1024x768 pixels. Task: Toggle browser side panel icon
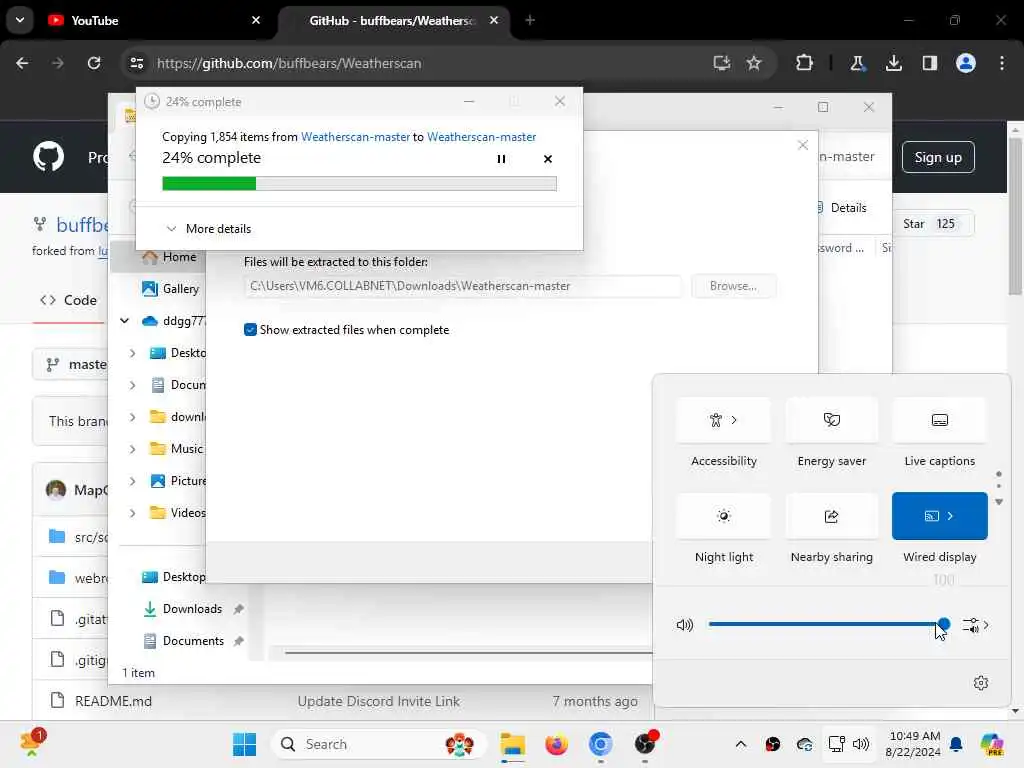coord(930,63)
